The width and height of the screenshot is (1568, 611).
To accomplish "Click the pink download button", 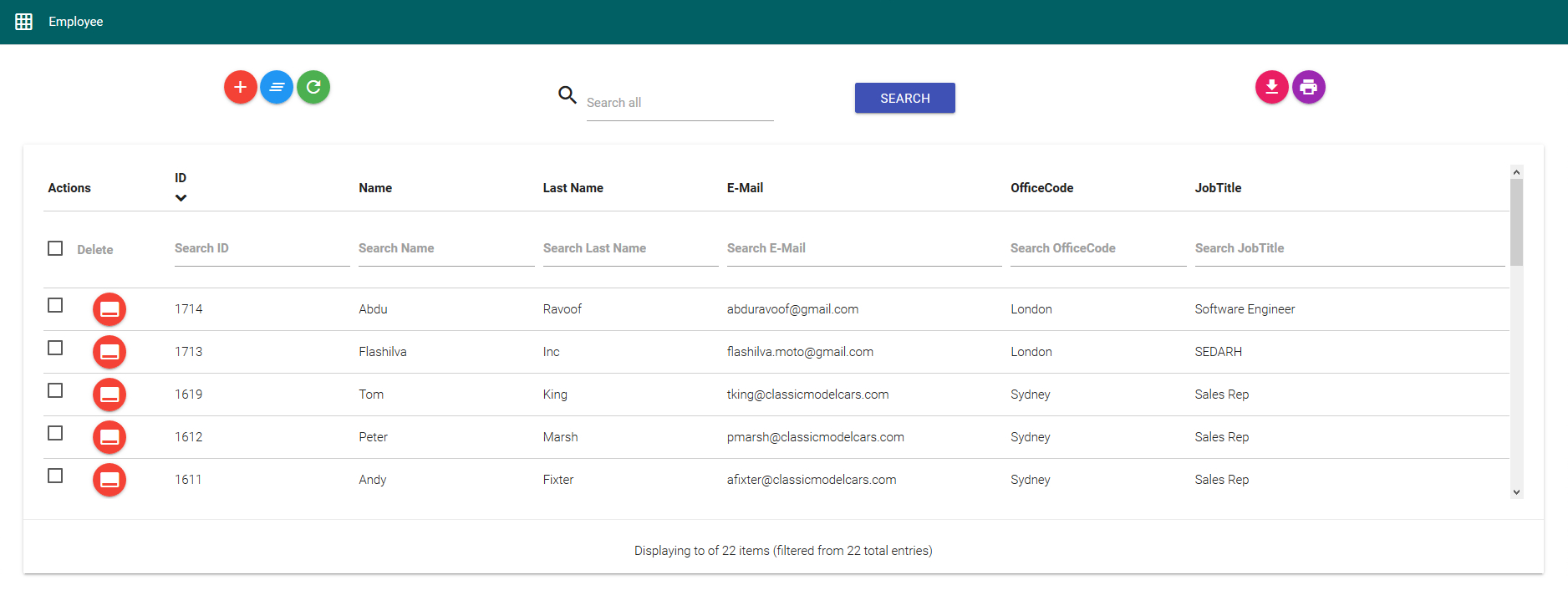I will click(x=1272, y=87).
